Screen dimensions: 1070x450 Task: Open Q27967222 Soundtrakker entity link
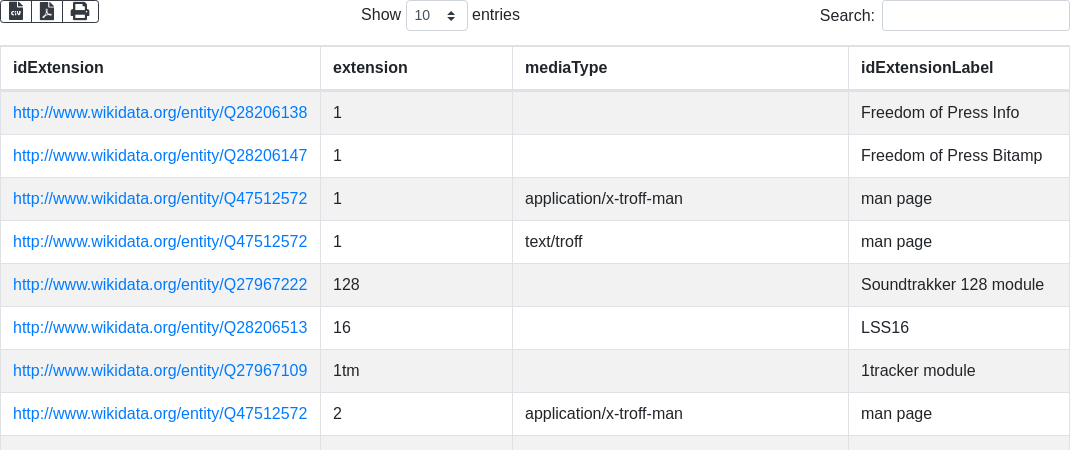tap(160, 285)
